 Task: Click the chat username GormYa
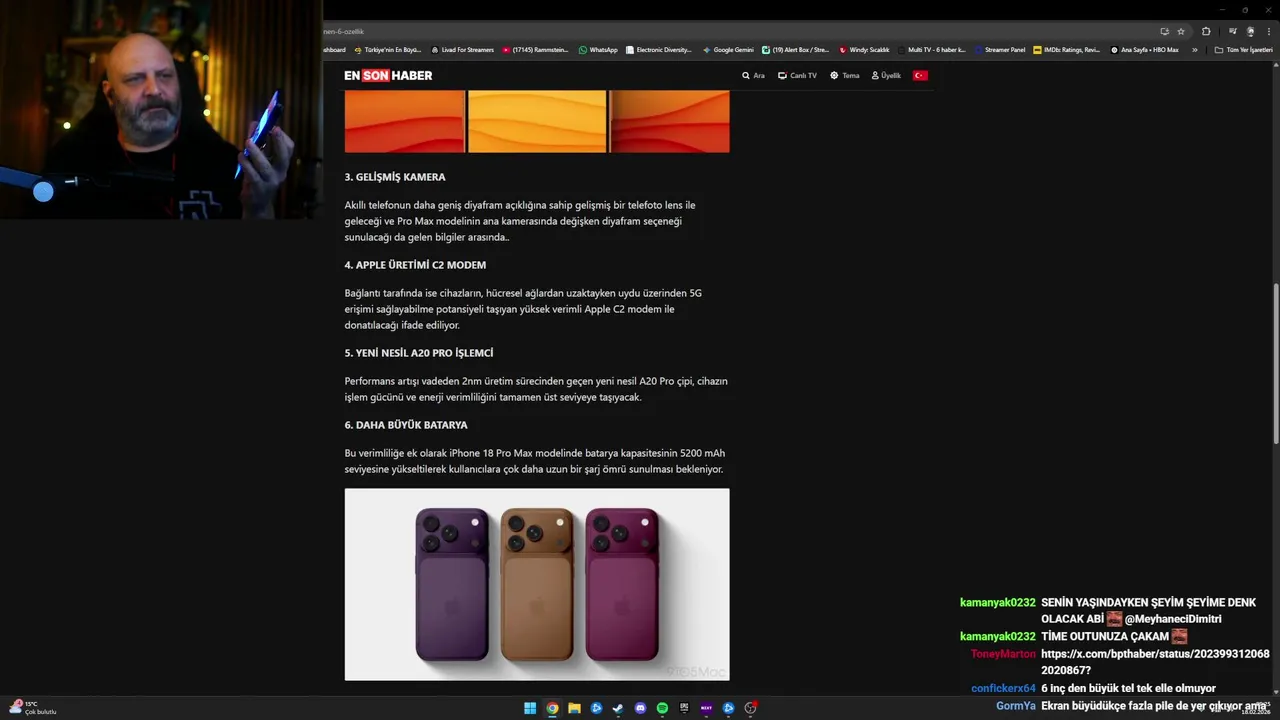click(1016, 706)
